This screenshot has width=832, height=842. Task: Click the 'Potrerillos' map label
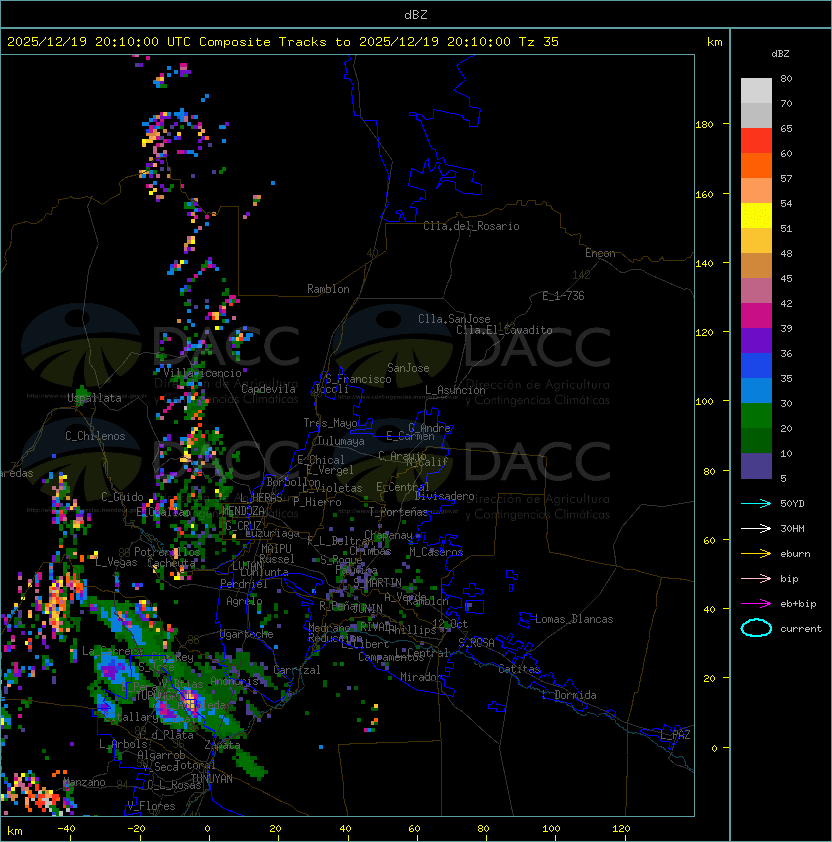(x=167, y=552)
